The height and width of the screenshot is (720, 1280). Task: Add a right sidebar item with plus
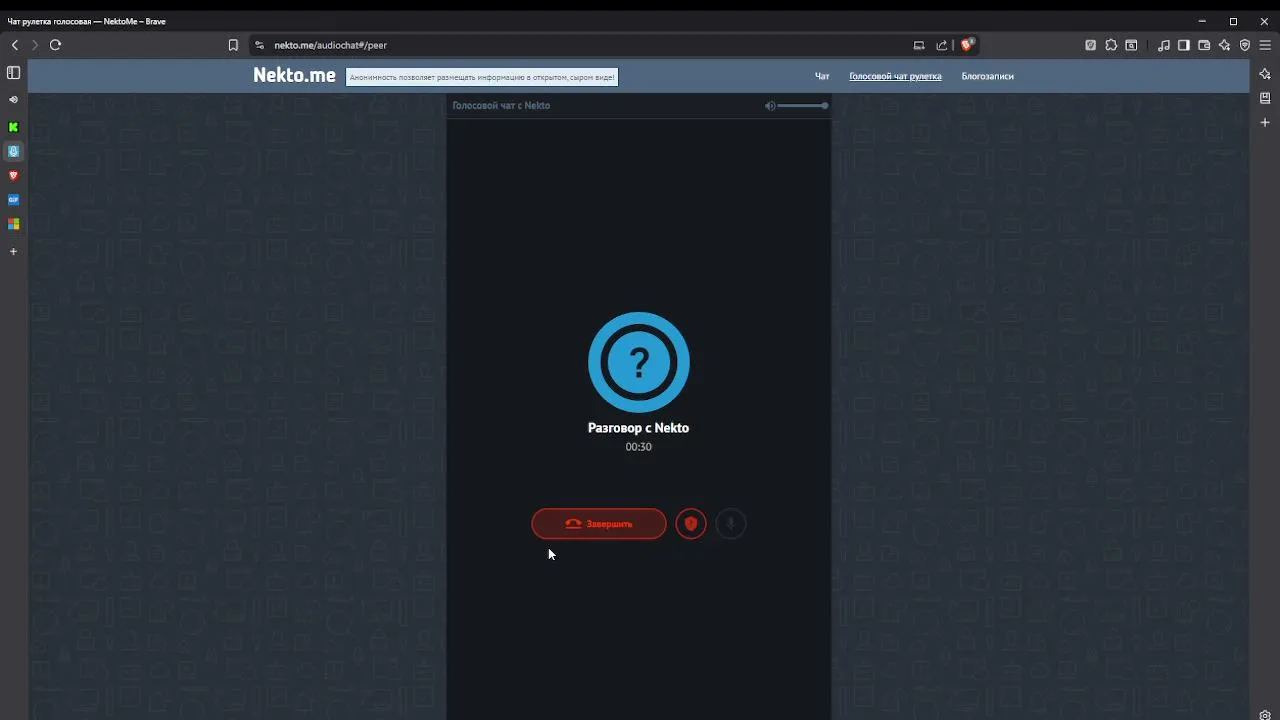coord(1265,122)
